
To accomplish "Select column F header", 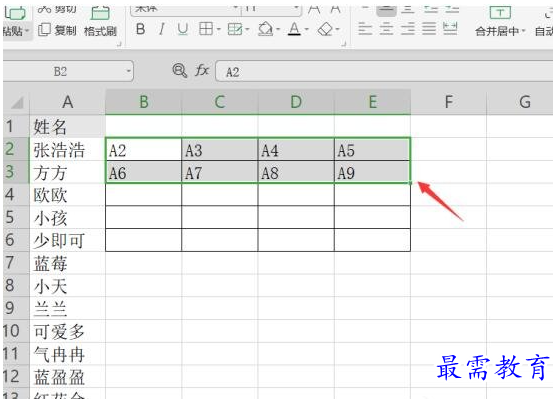I will tap(448, 102).
